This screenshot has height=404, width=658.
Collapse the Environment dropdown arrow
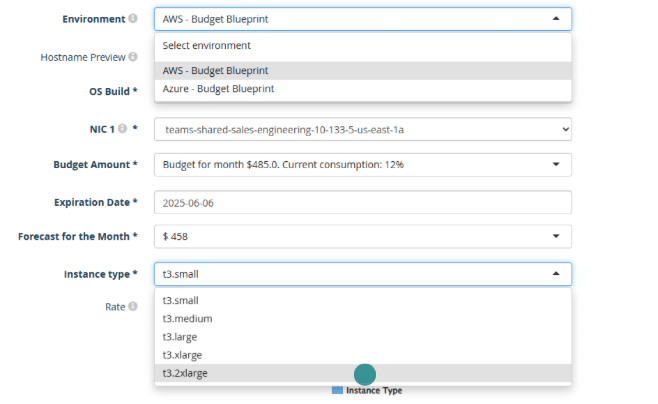556,18
